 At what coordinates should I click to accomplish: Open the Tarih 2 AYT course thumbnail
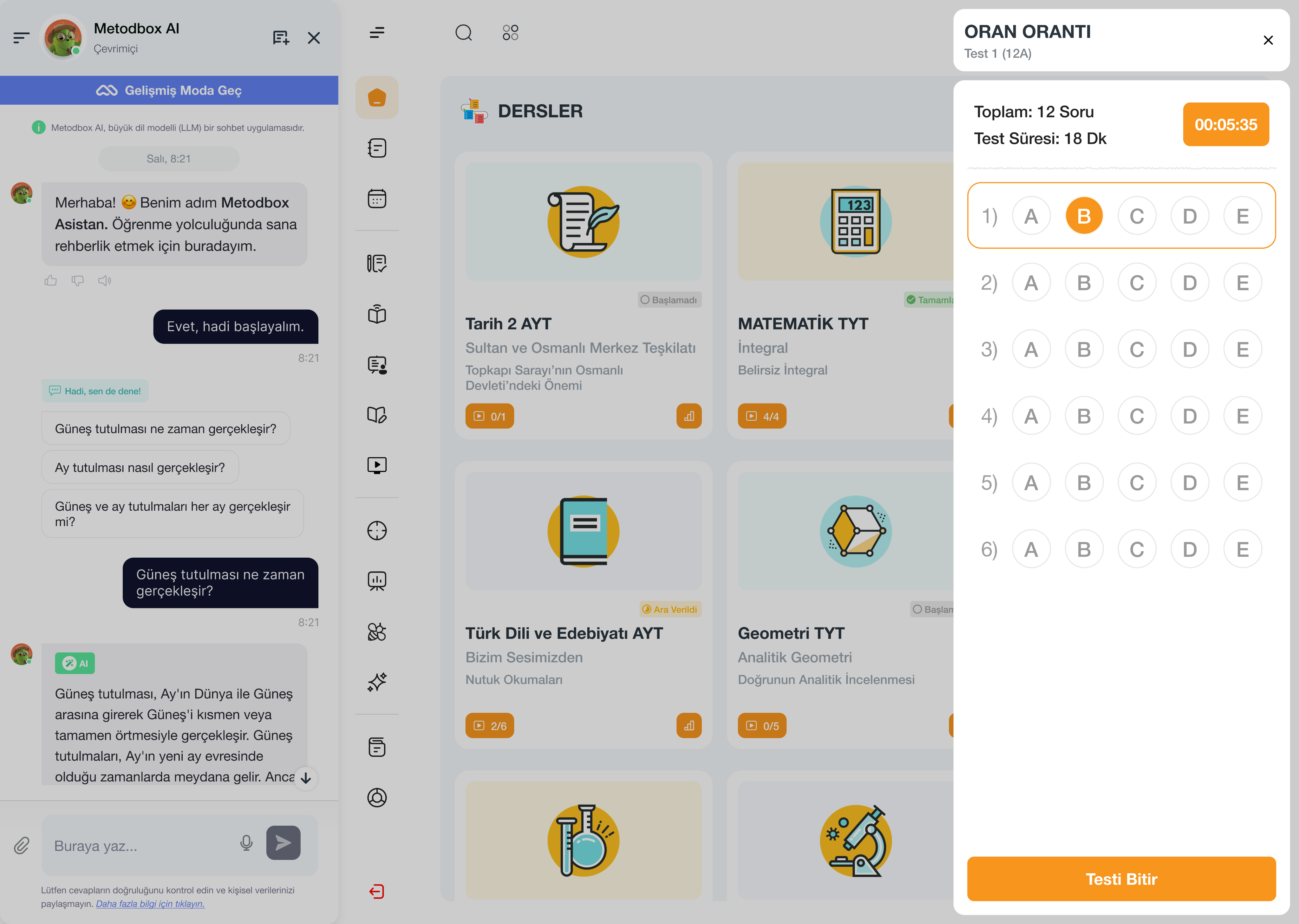point(584,221)
